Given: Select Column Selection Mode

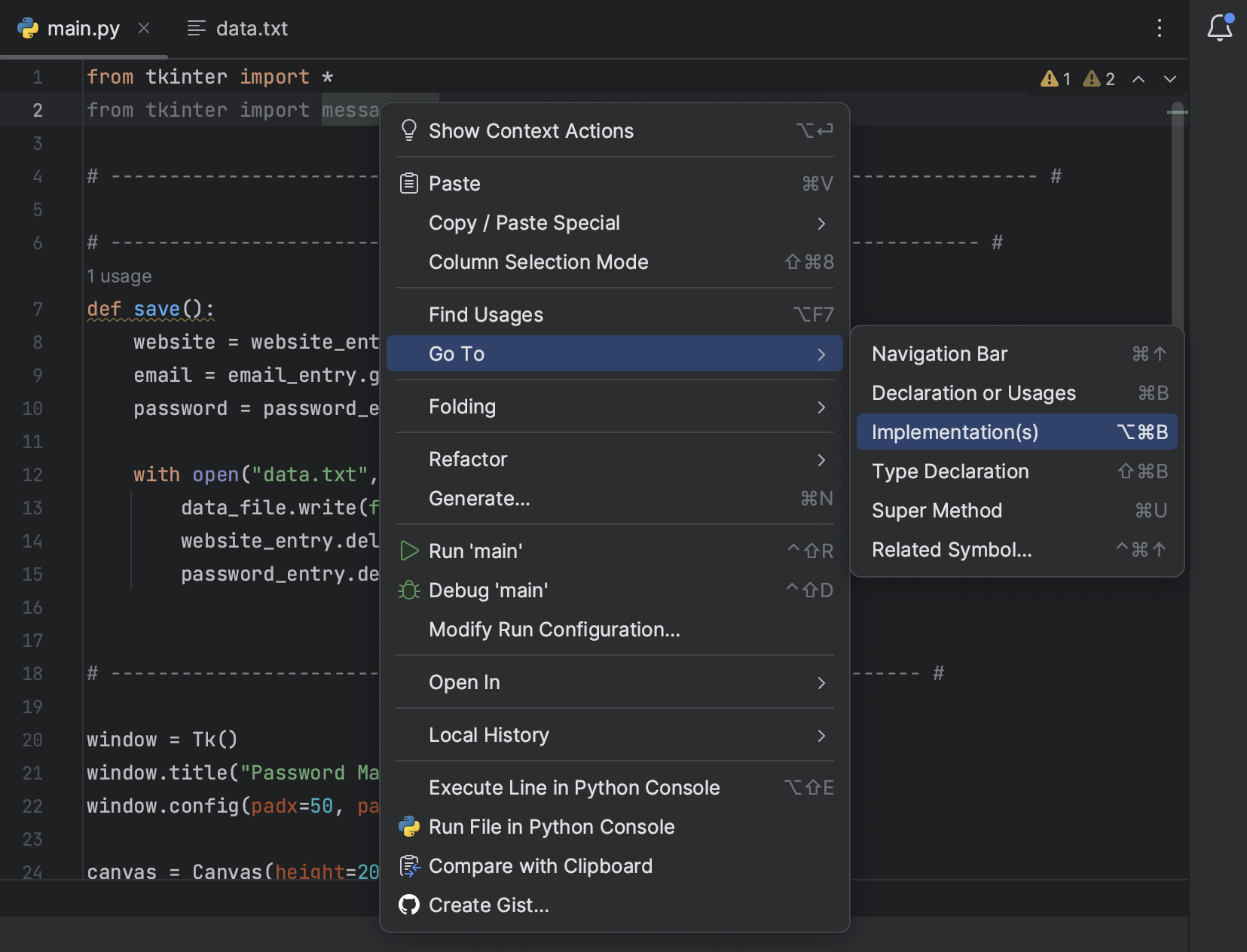Looking at the screenshot, I should point(615,261).
